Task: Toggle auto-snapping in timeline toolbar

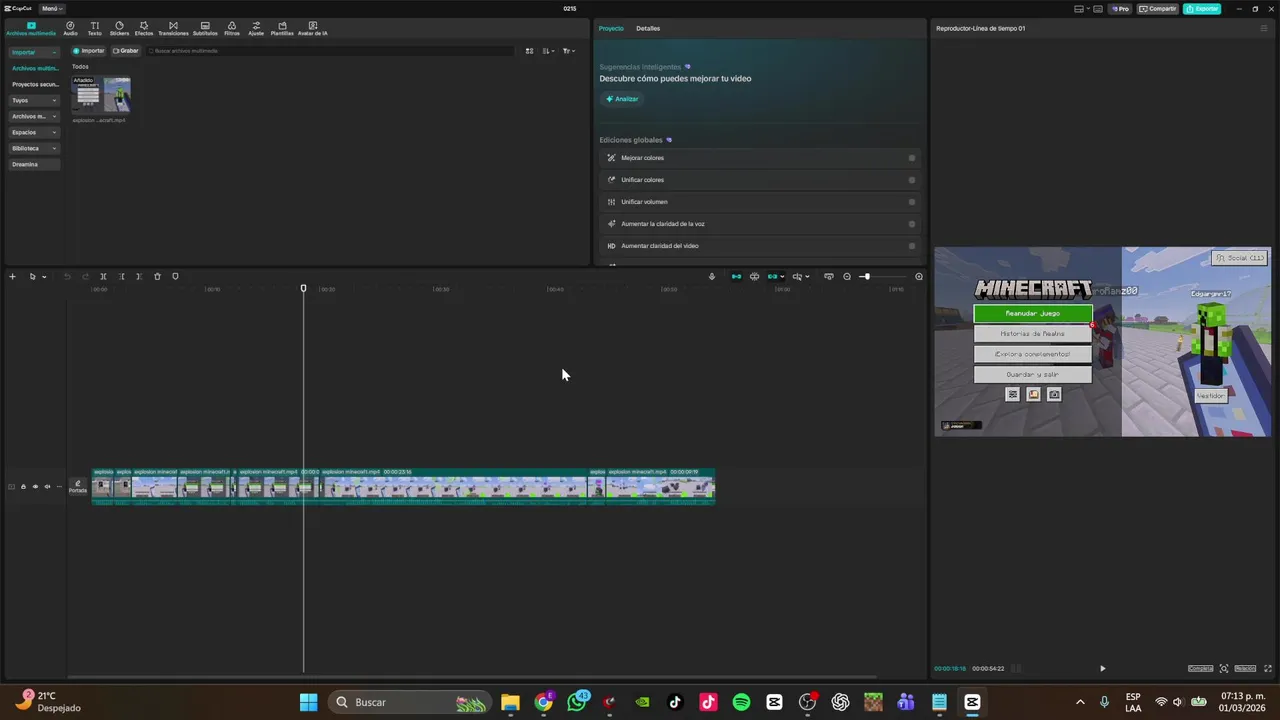Action: (x=754, y=277)
